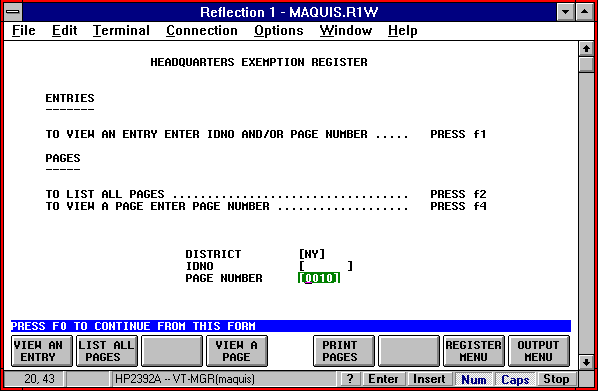Click the VIEW AN ENTRY function key

42,351
